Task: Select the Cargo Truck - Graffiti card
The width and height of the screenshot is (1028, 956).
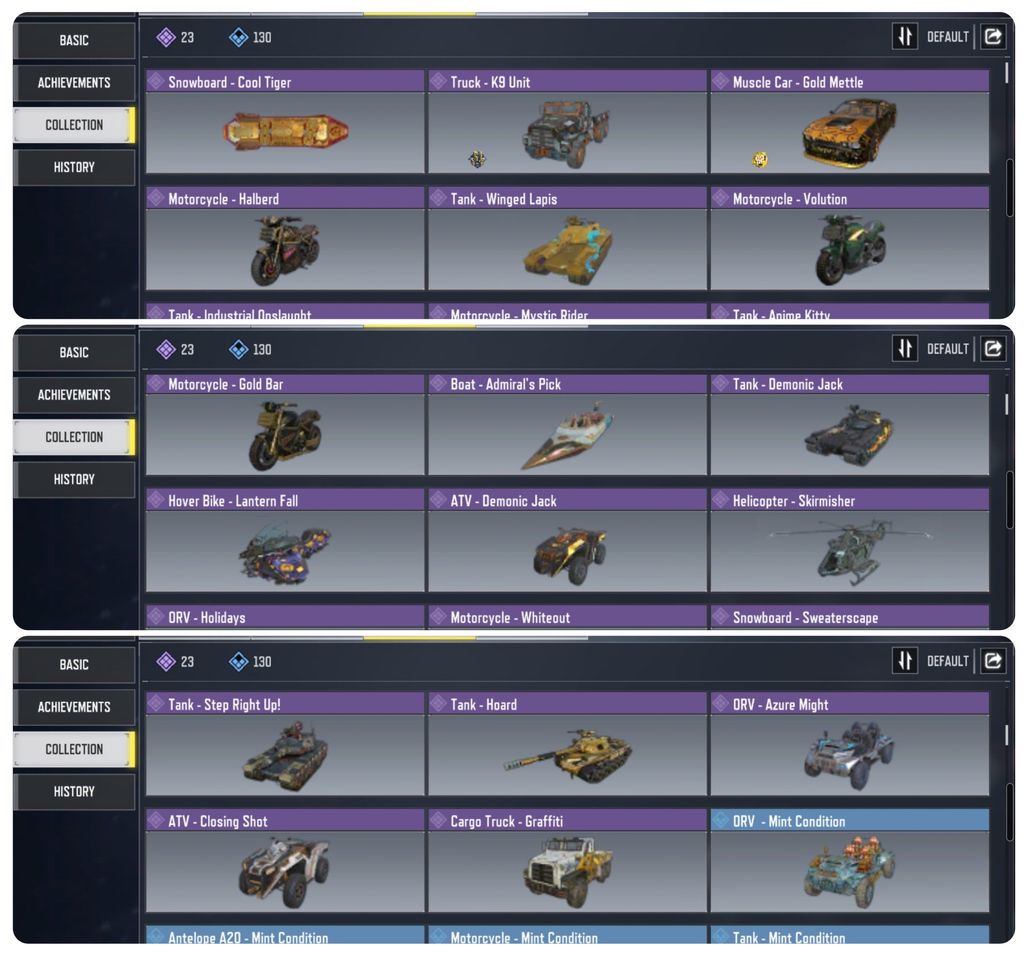Action: tap(567, 860)
